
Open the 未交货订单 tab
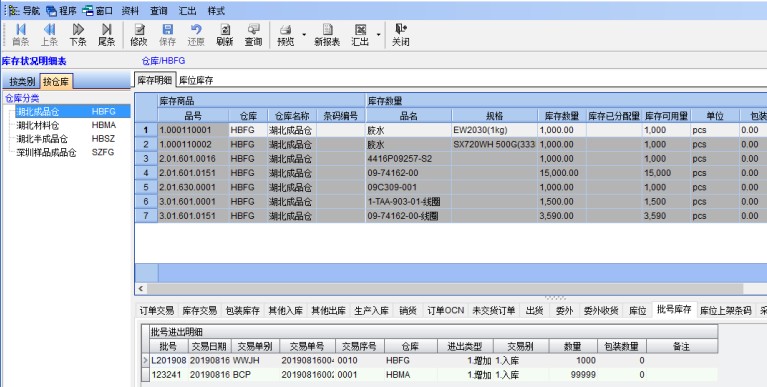pyautogui.click(x=494, y=311)
